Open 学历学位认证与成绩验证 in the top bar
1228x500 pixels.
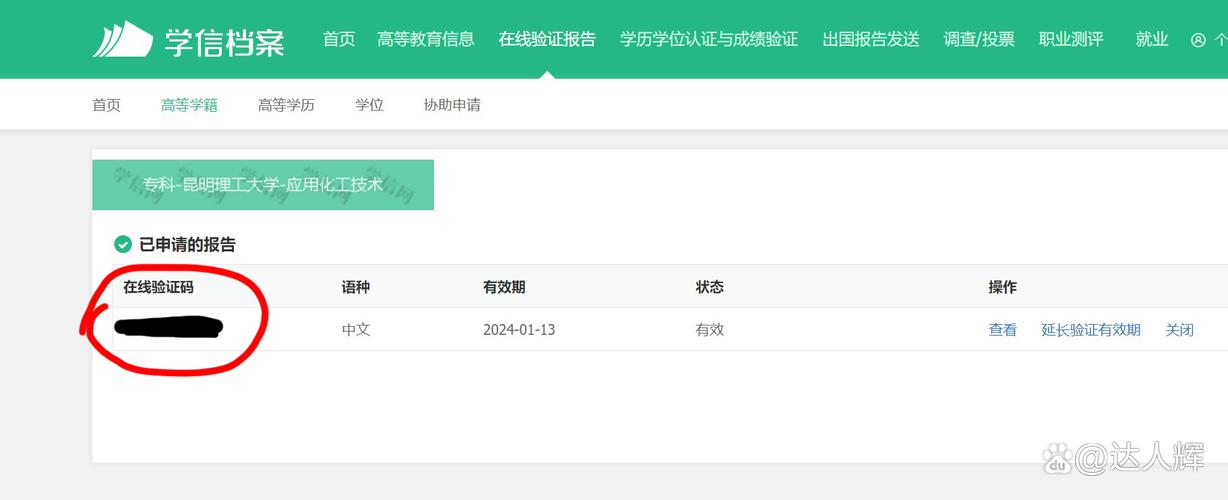pos(709,39)
